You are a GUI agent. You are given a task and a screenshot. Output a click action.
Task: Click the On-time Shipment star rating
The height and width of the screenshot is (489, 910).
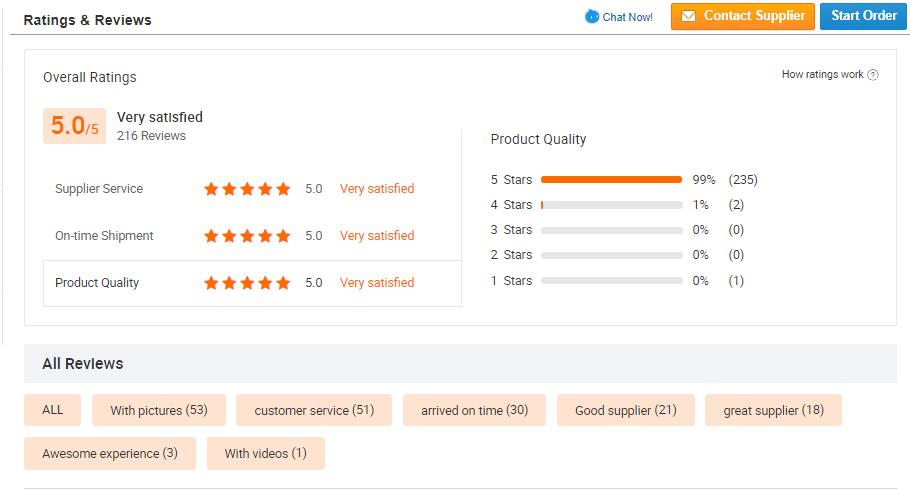(x=247, y=236)
